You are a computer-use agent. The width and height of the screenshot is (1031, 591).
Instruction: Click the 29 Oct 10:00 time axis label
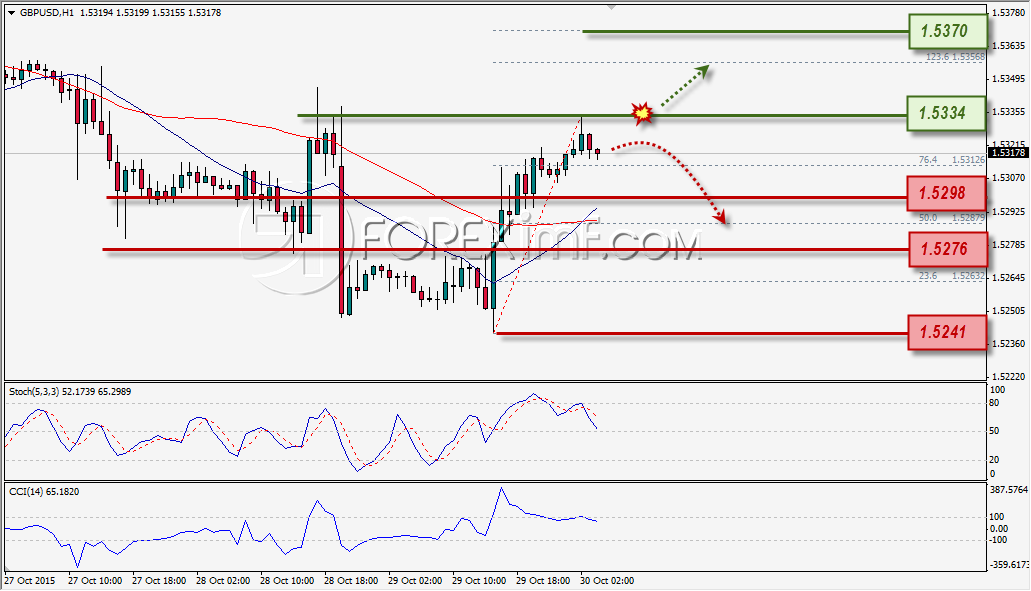coord(479,581)
